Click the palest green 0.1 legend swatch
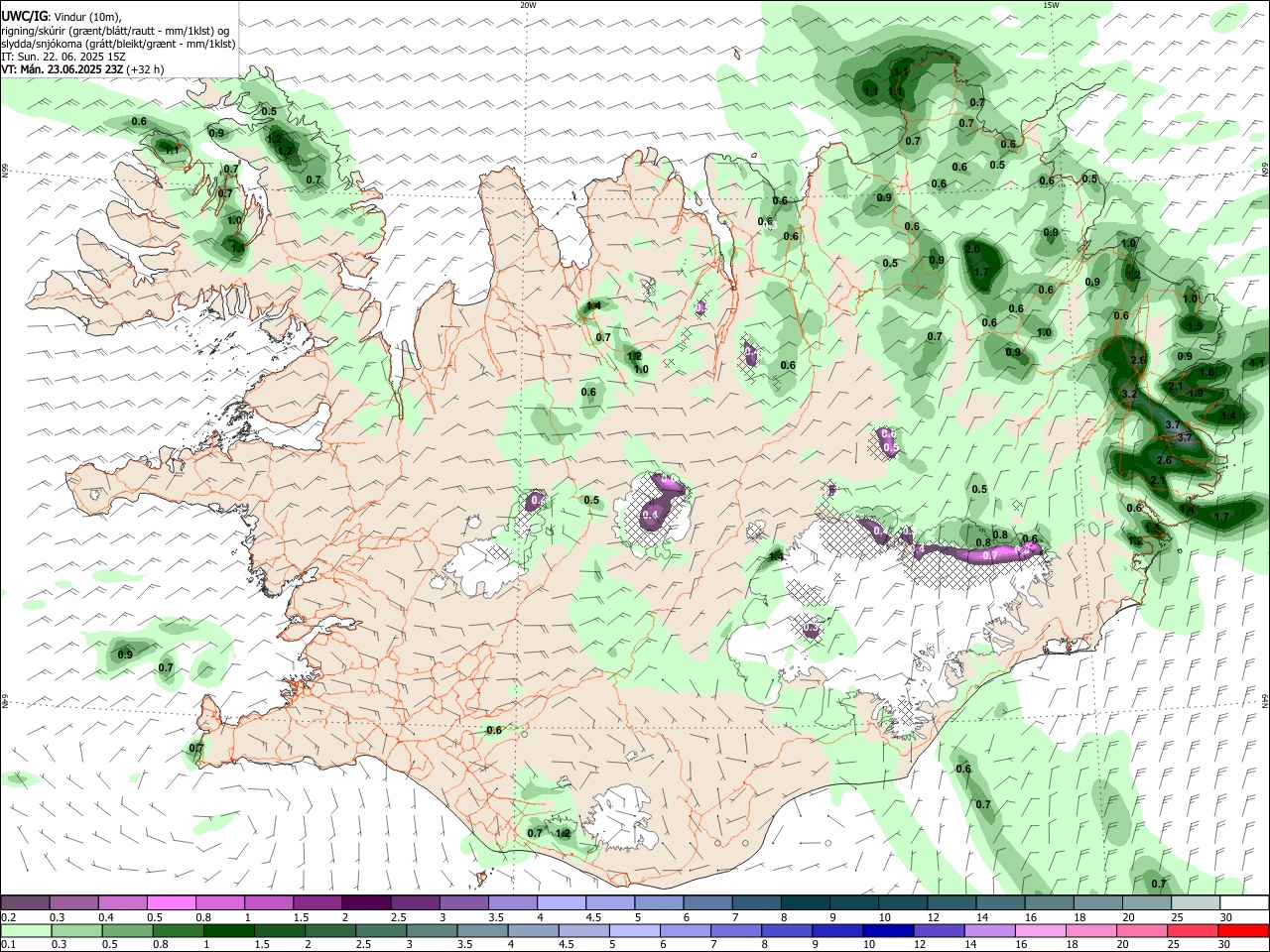The height and width of the screenshot is (952, 1270). [x=26, y=930]
